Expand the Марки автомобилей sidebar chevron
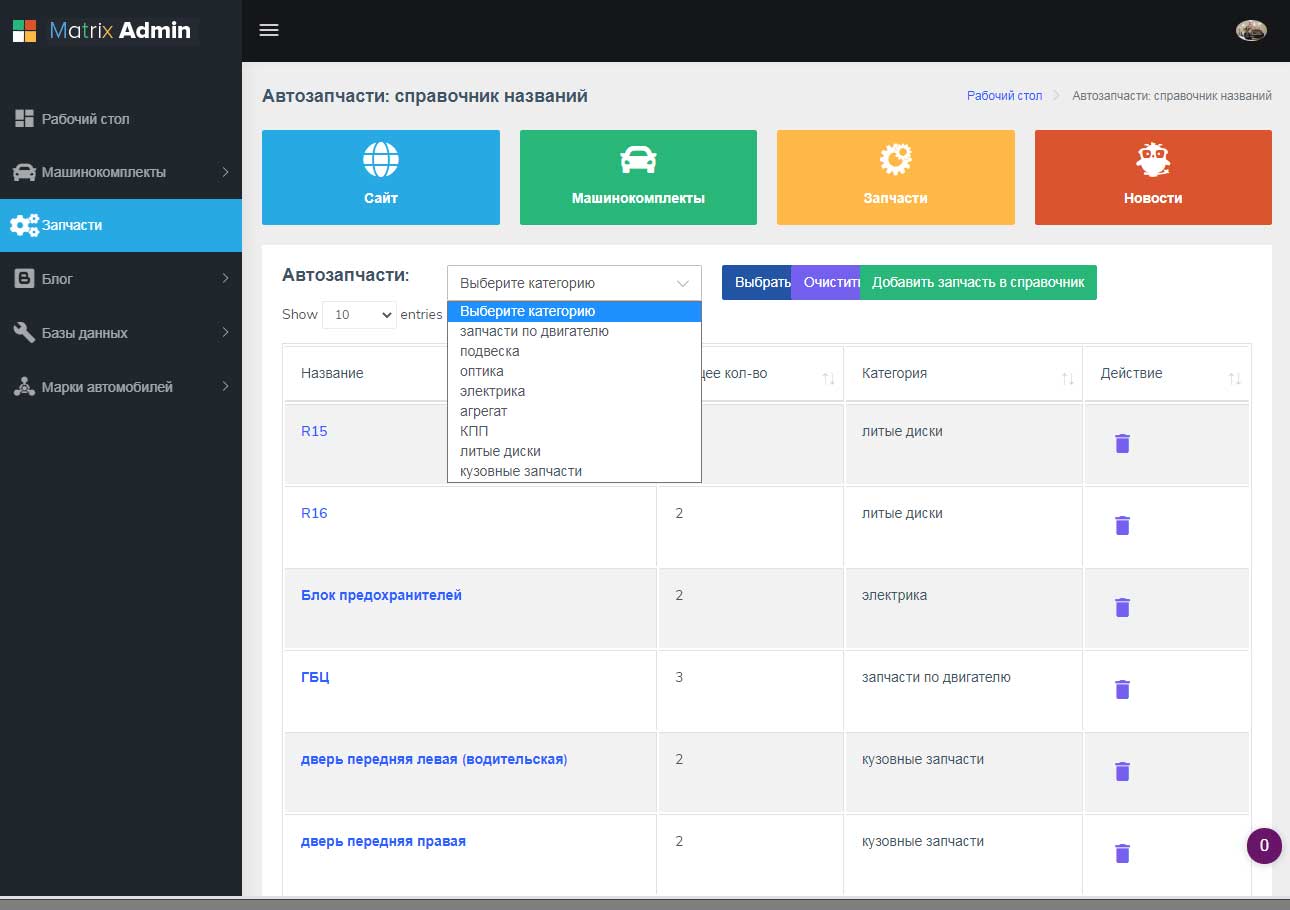The image size is (1290, 910). pos(225,386)
